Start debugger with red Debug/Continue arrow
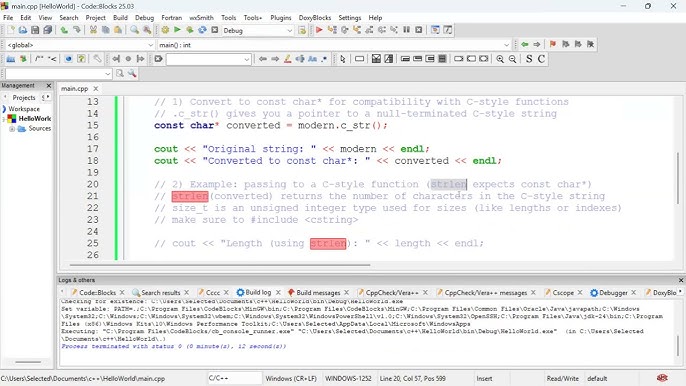 point(319,30)
